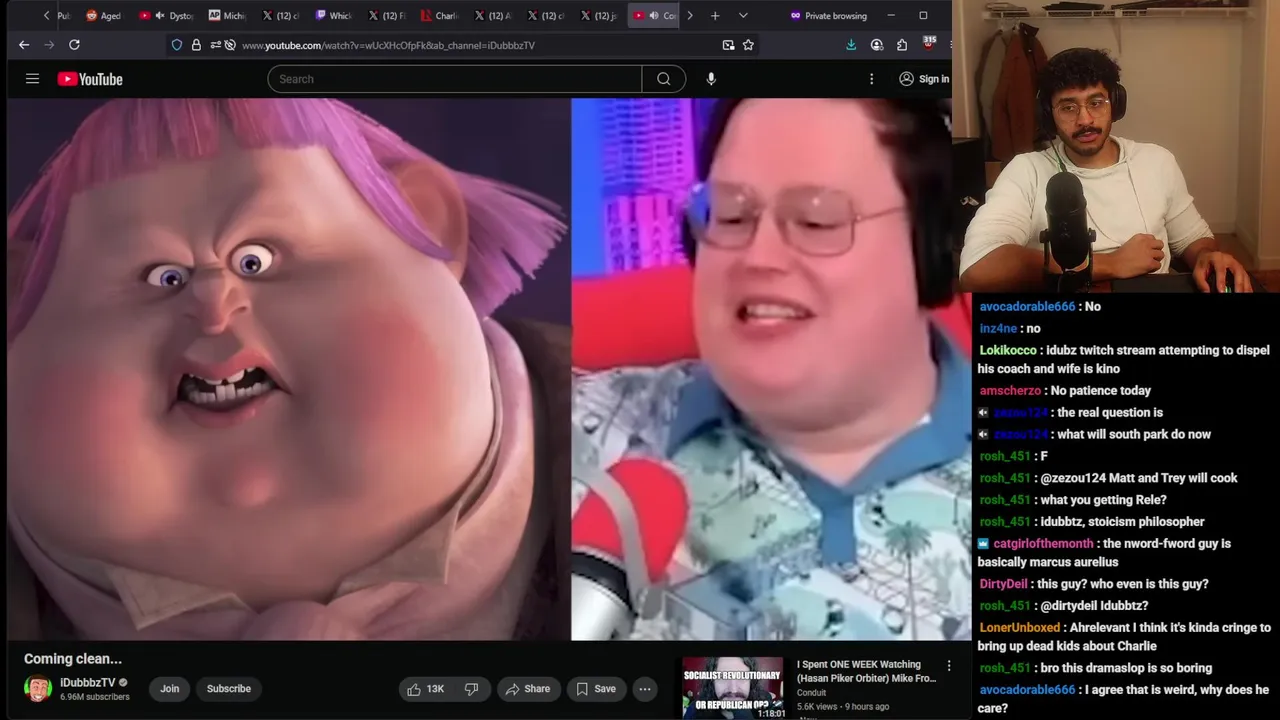Sign in to YouTube

click(x=924, y=79)
